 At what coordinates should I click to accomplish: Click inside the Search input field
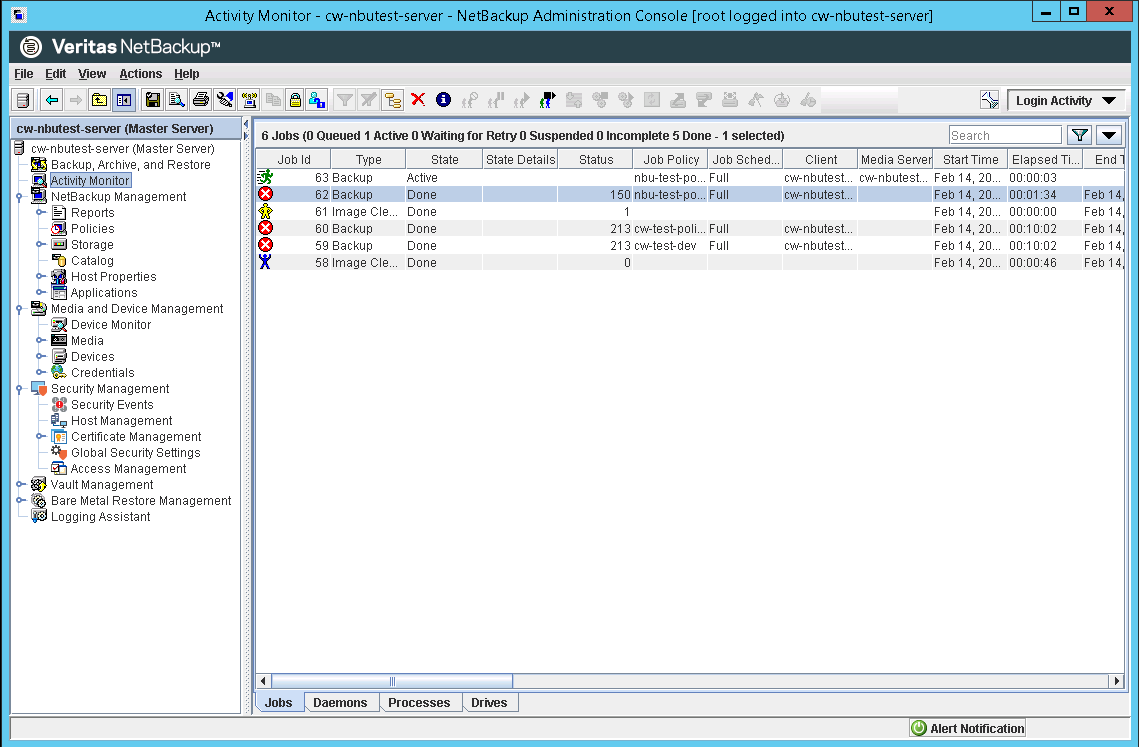point(1005,134)
